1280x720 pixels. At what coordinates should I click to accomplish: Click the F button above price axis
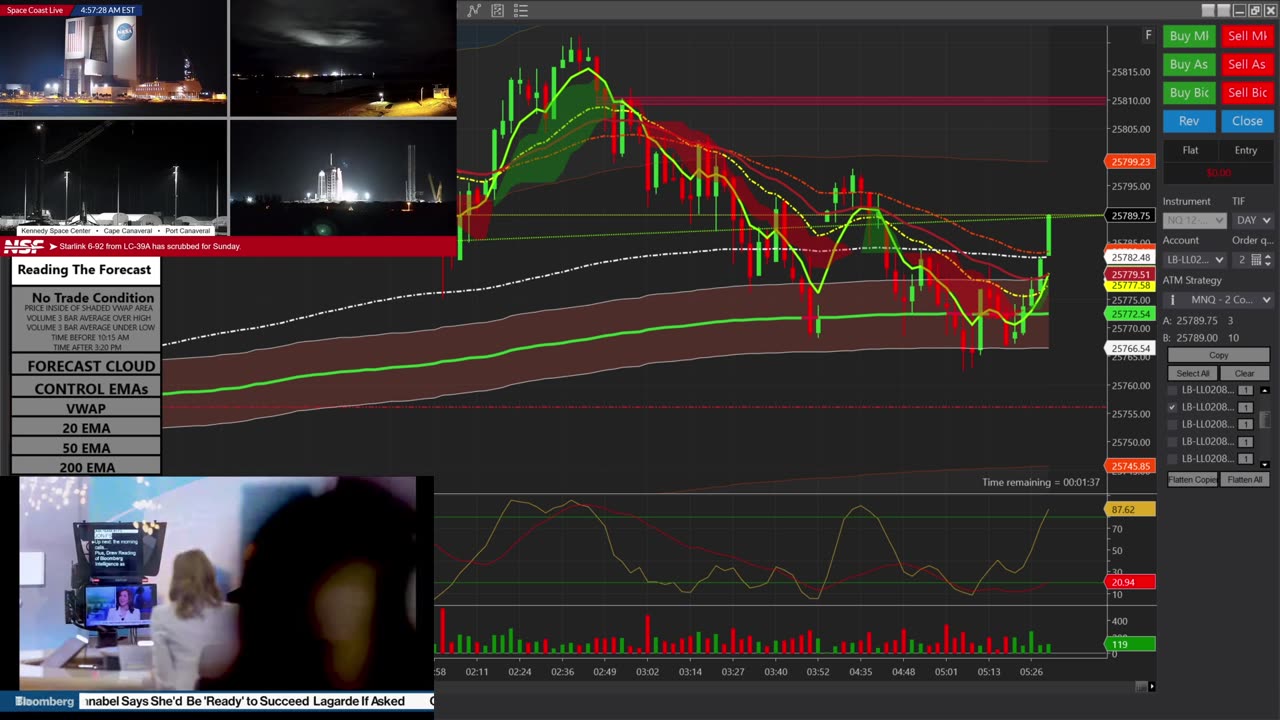(1148, 35)
